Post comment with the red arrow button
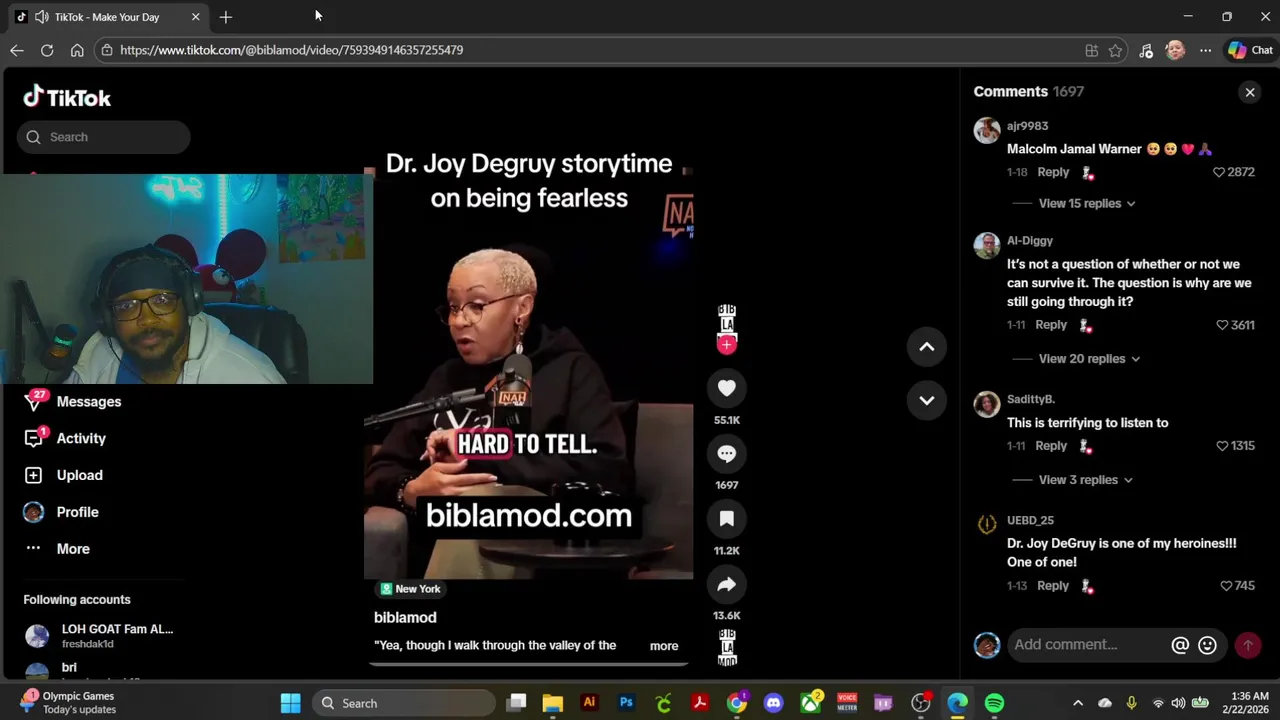The height and width of the screenshot is (720, 1280). click(x=1248, y=645)
